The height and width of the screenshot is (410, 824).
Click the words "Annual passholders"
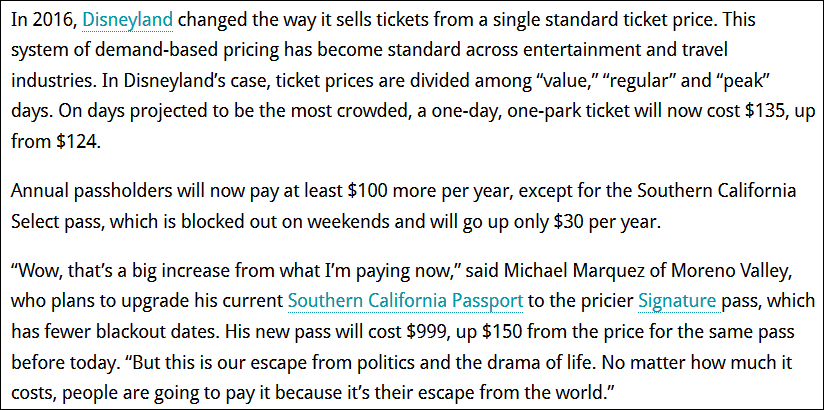89,191
